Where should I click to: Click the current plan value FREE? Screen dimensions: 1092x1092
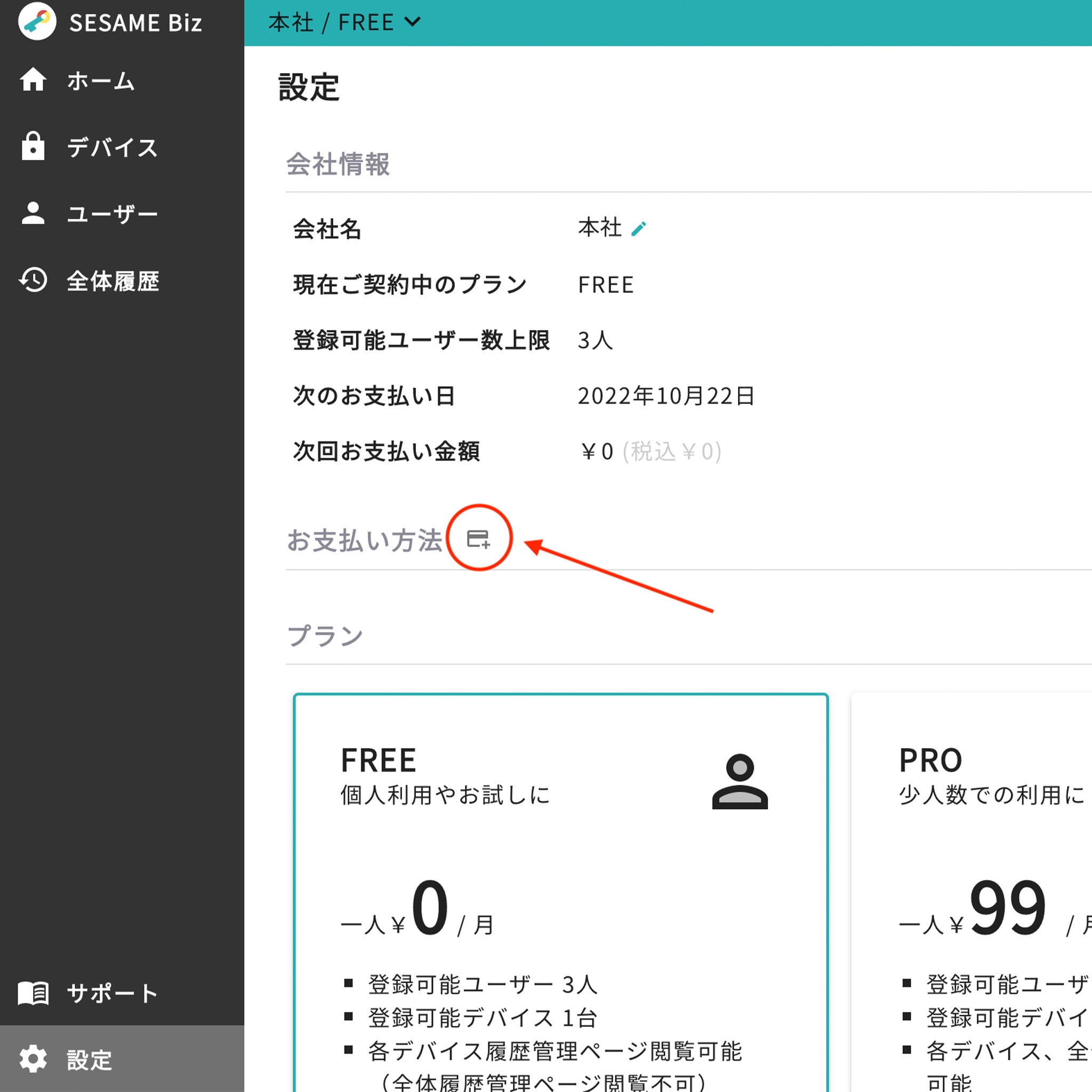click(x=605, y=285)
